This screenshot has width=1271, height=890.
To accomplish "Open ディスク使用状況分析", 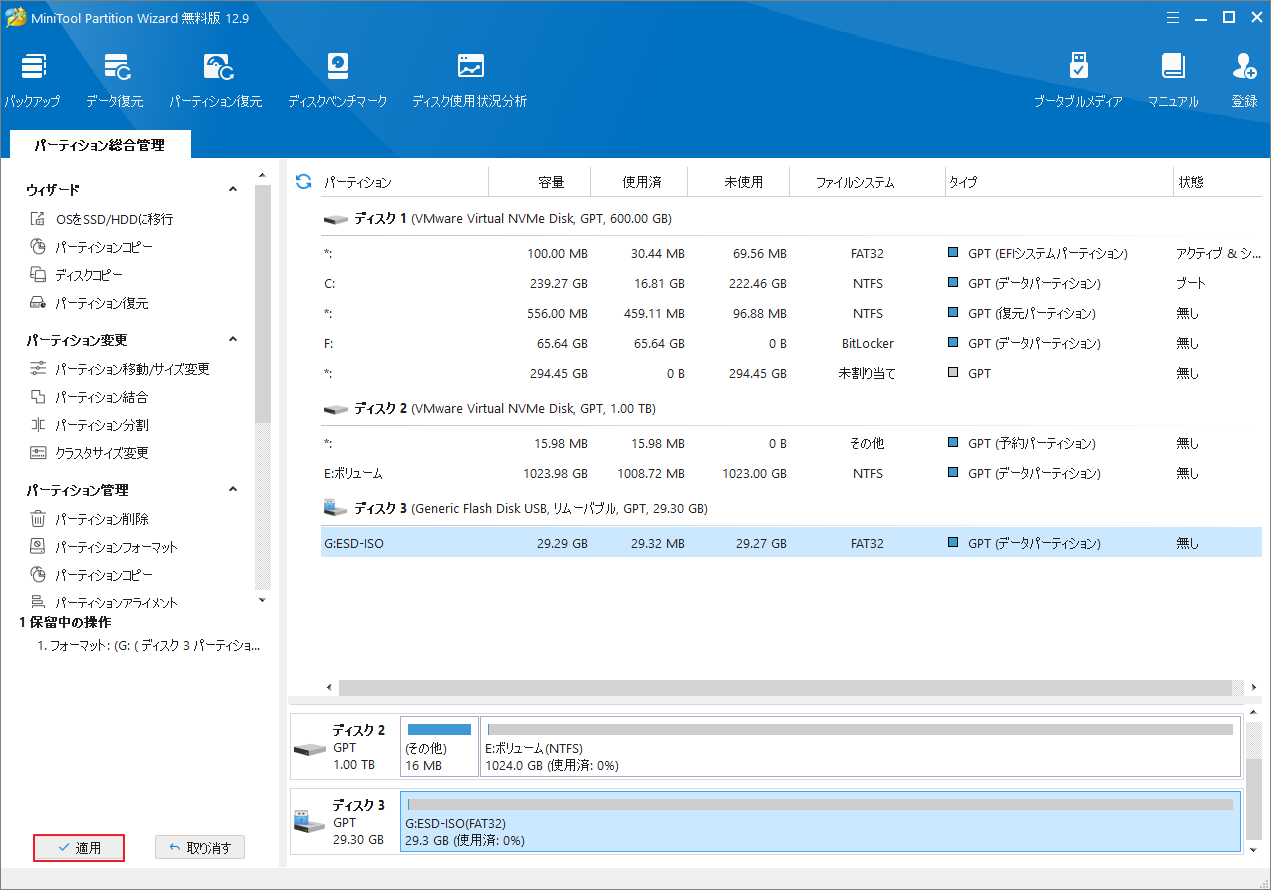I will tap(469, 80).
